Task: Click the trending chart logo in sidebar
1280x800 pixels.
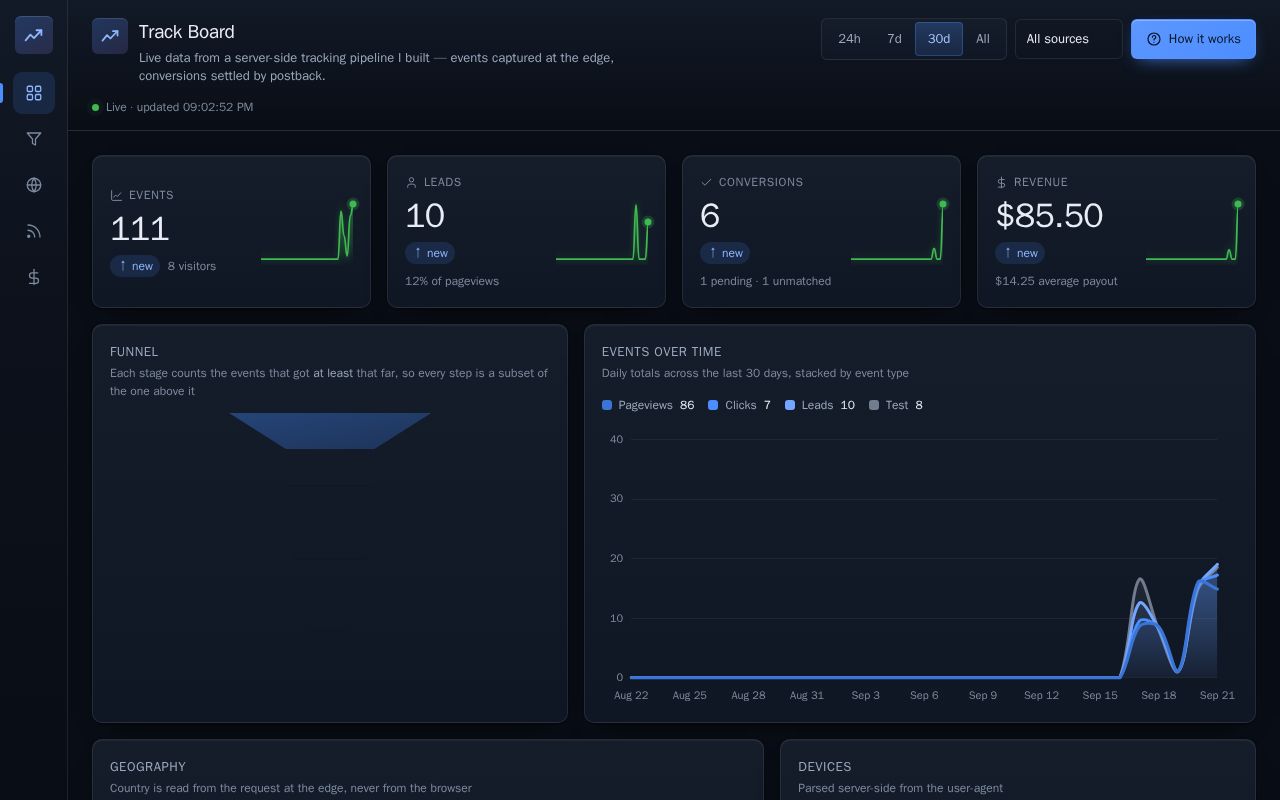Action: click(34, 35)
